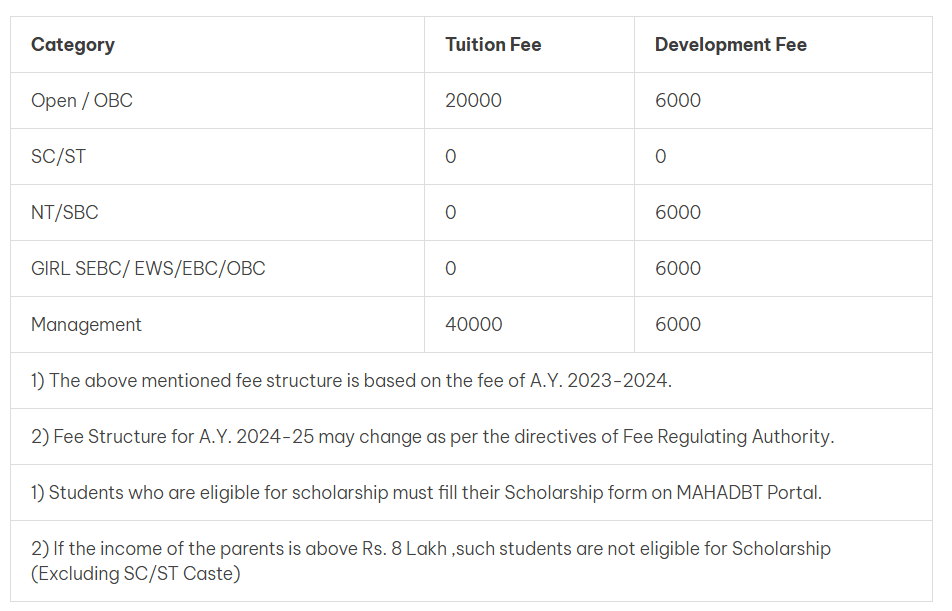The height and width of the screenshot is (611, 952).
Task: Select the Open / OBC category cell
Action: click(x=82, y=101)
